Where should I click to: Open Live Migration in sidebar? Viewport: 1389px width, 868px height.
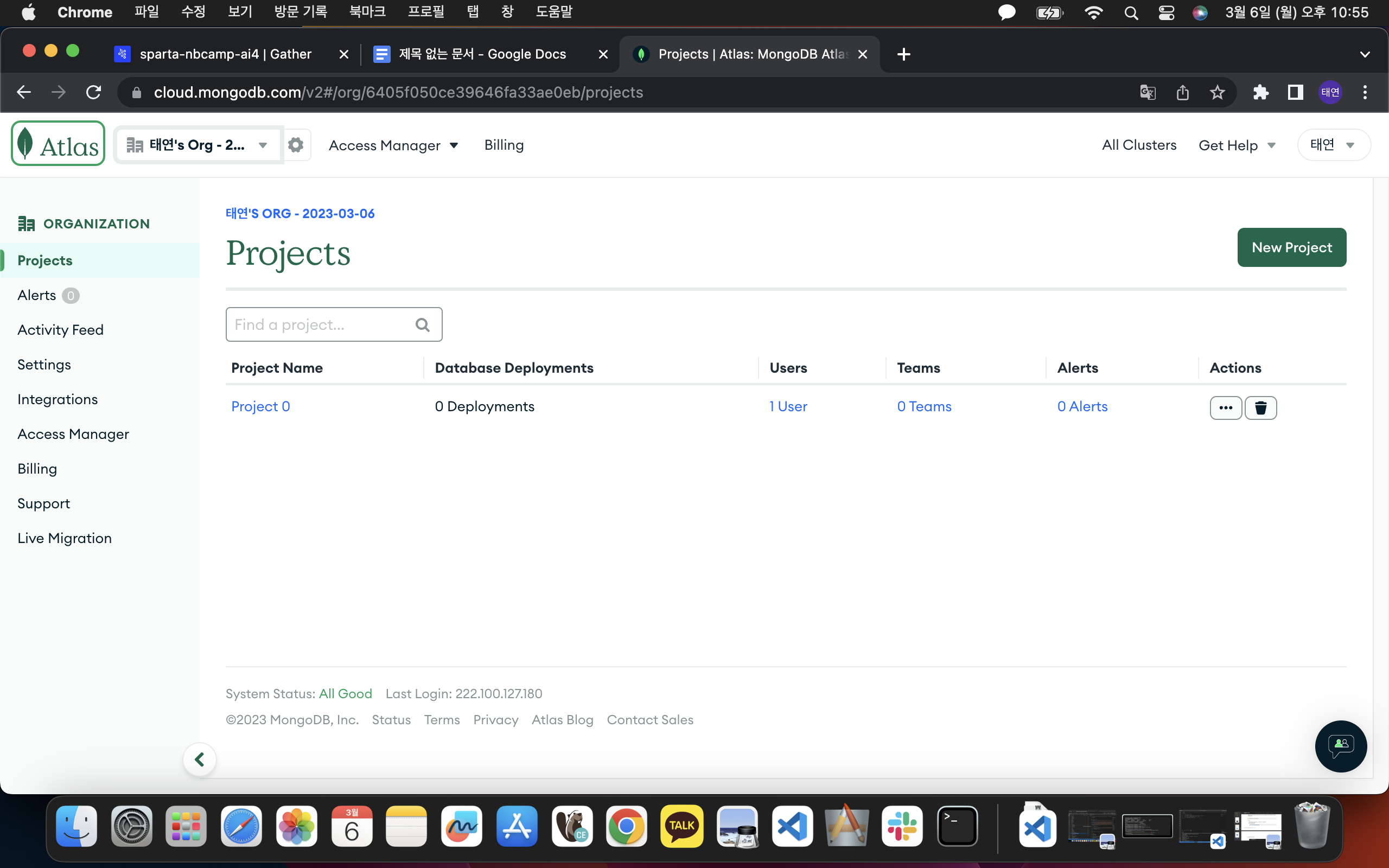(x=64, y=539)
